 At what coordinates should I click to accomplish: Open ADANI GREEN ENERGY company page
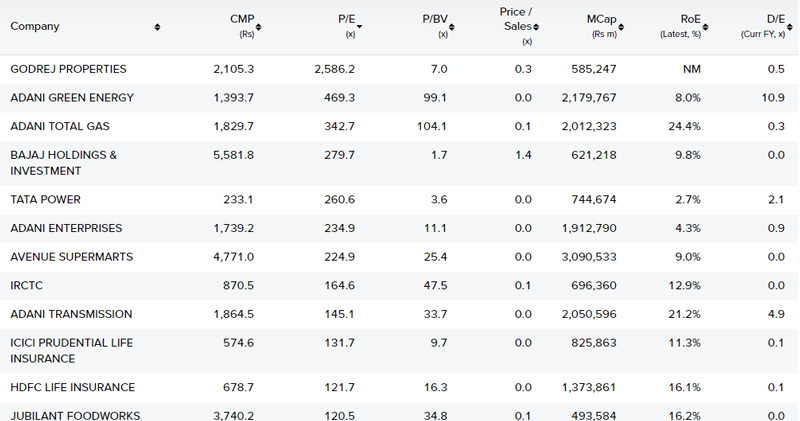point(72,97)
